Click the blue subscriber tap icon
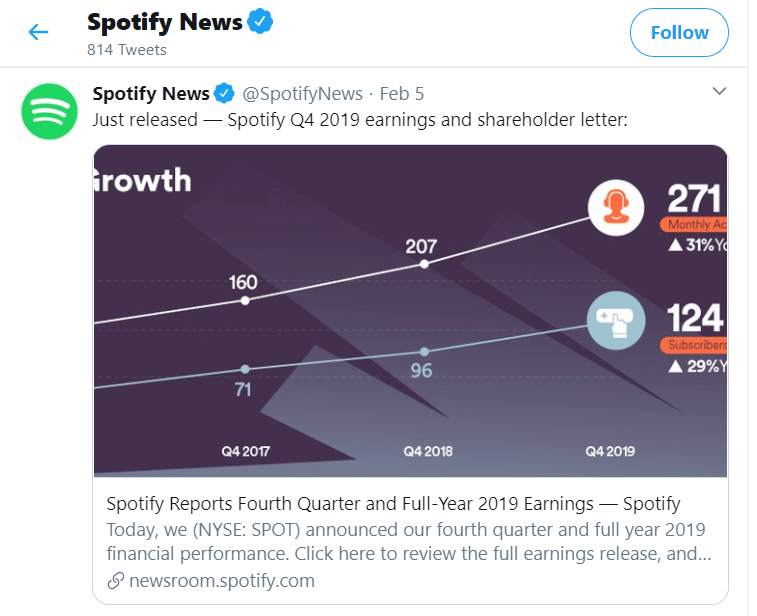Screen dimensions: 757x616 tap(616, 321)
